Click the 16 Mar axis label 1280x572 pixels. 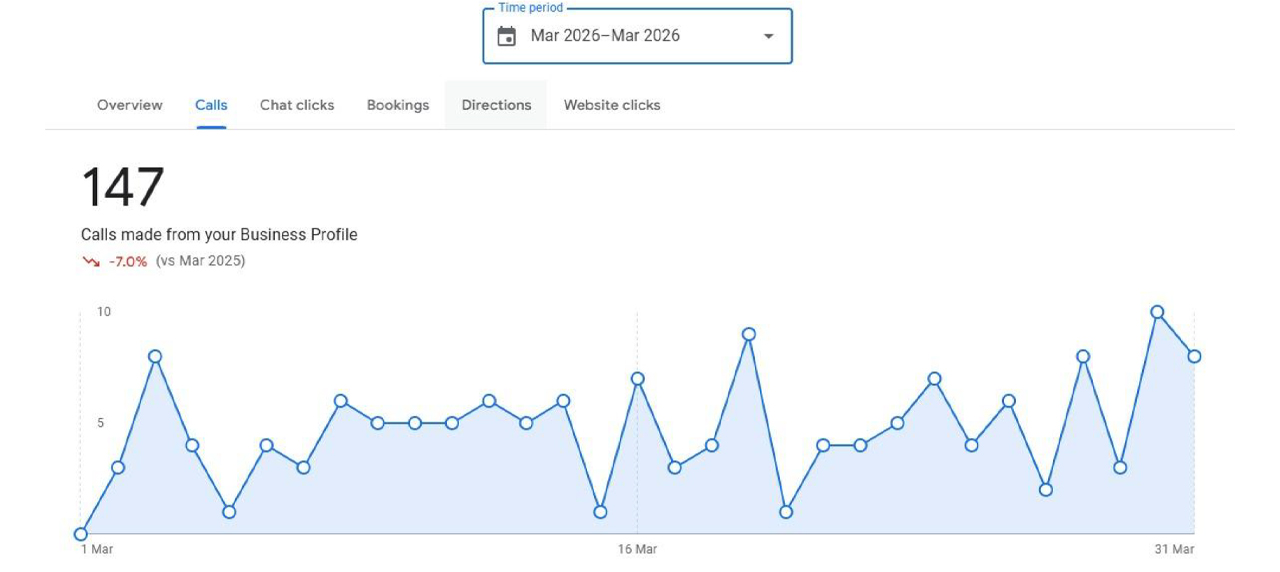(x=637, y=550)
